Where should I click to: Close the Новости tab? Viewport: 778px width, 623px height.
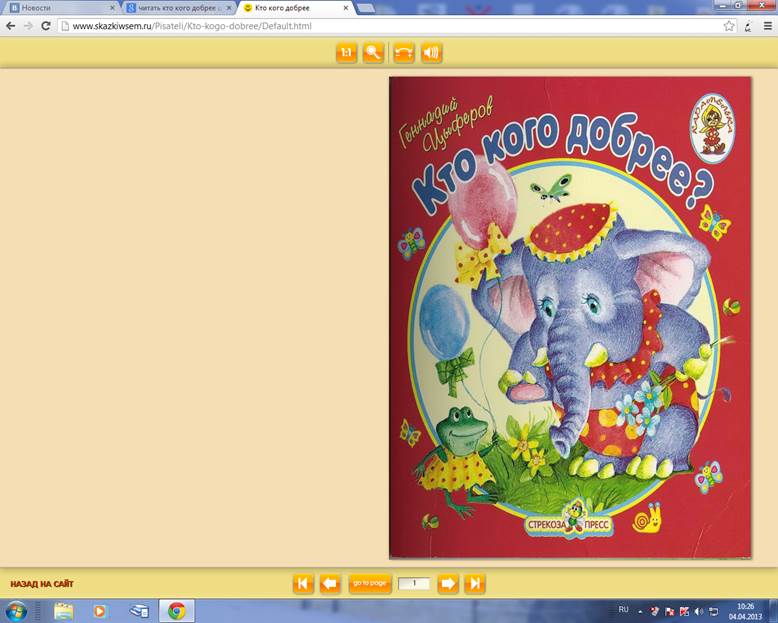click(112, 8)
